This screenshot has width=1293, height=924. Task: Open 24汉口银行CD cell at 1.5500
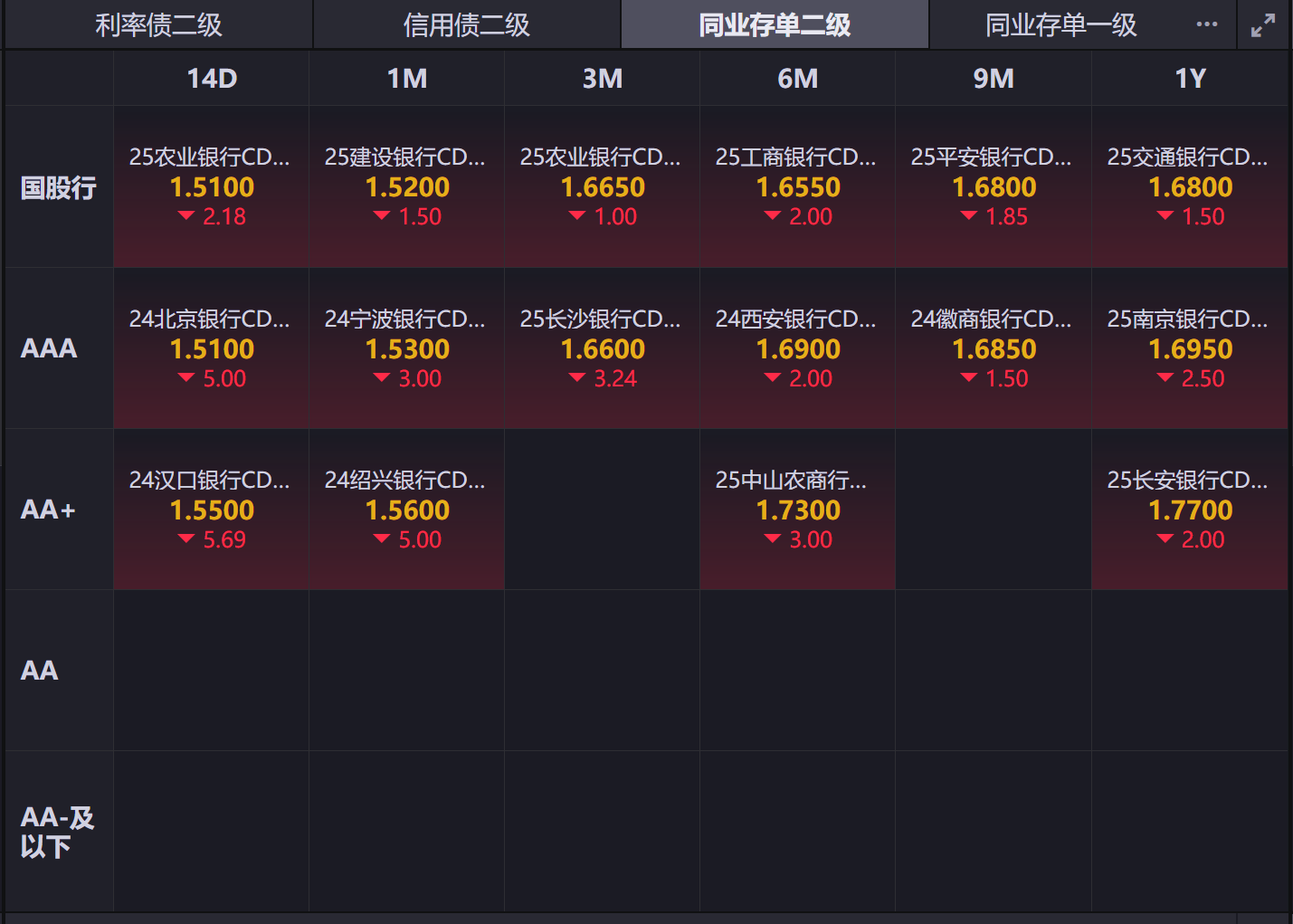(212, 510)
